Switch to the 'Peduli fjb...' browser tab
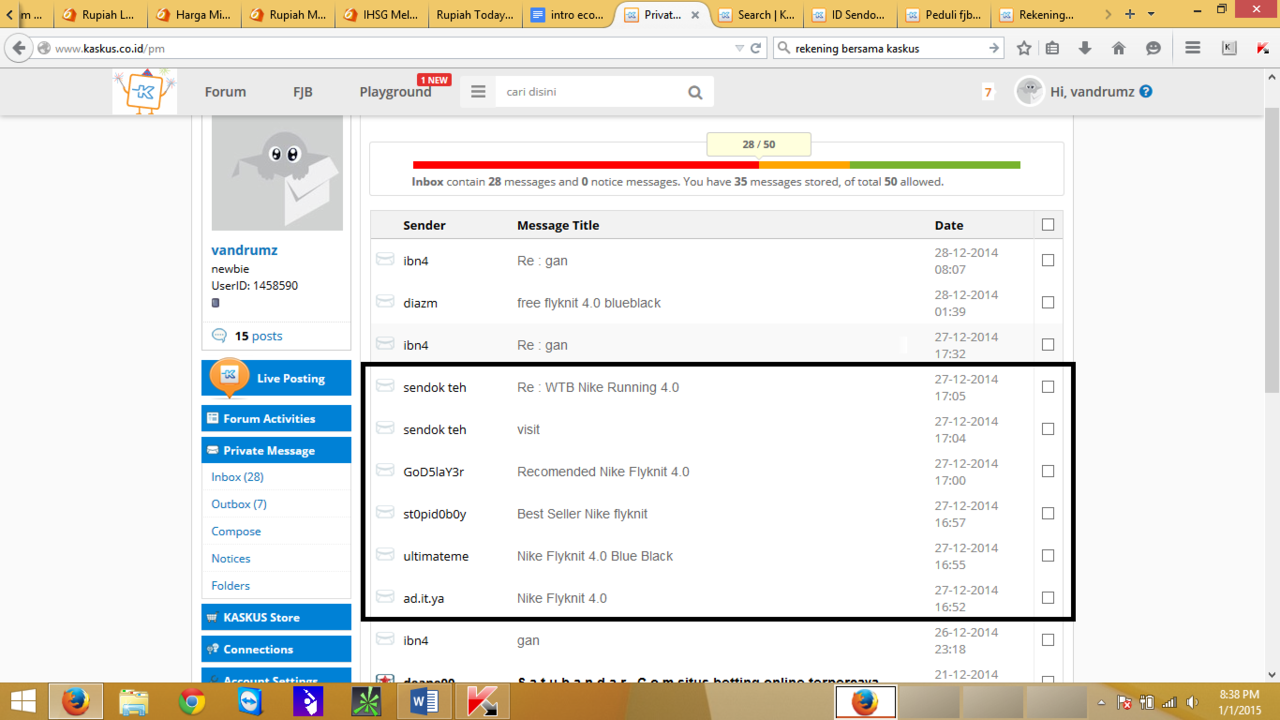1280x720 pixels. [x=945, y=15]
